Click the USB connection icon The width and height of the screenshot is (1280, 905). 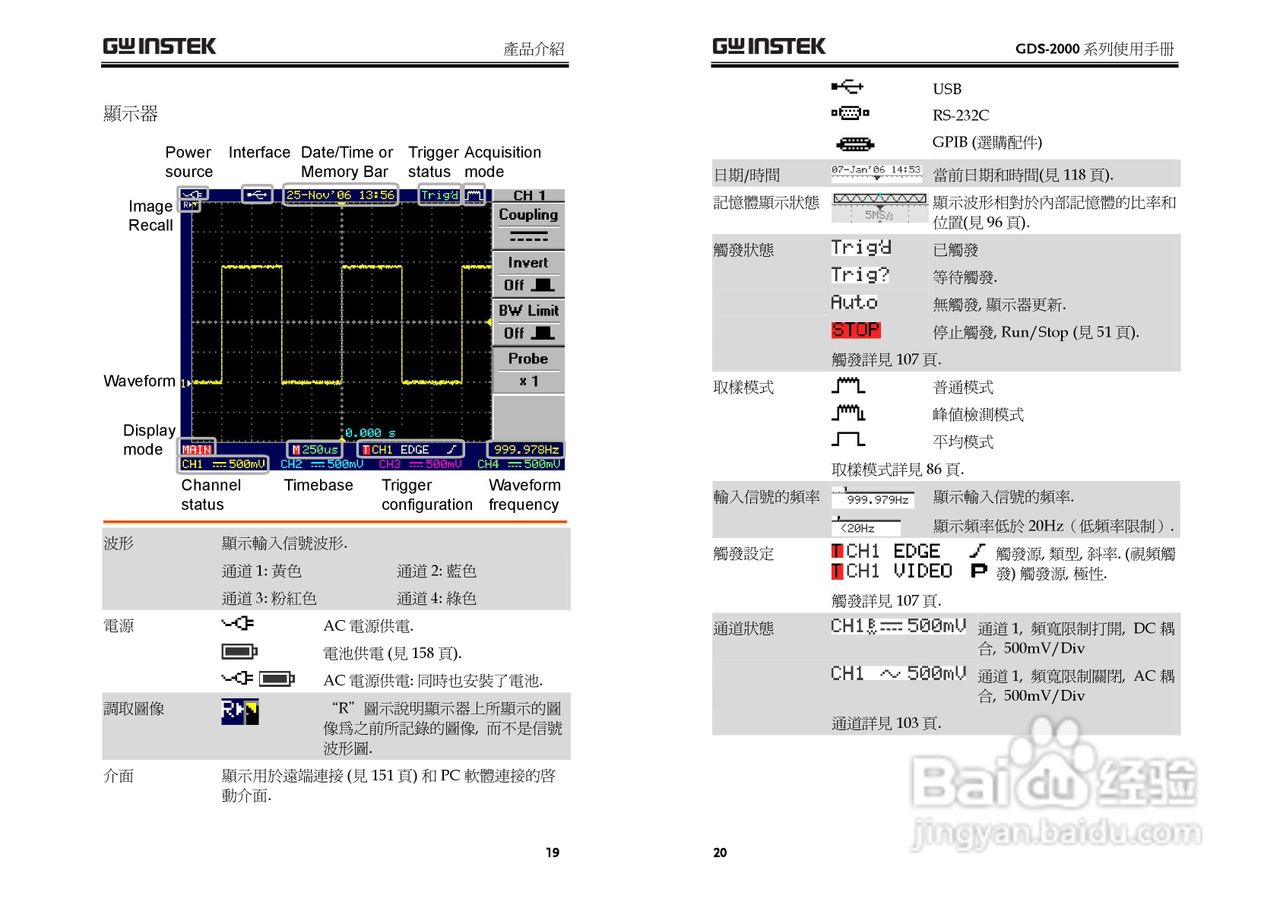pyautogui.click(x=848, y=88)
